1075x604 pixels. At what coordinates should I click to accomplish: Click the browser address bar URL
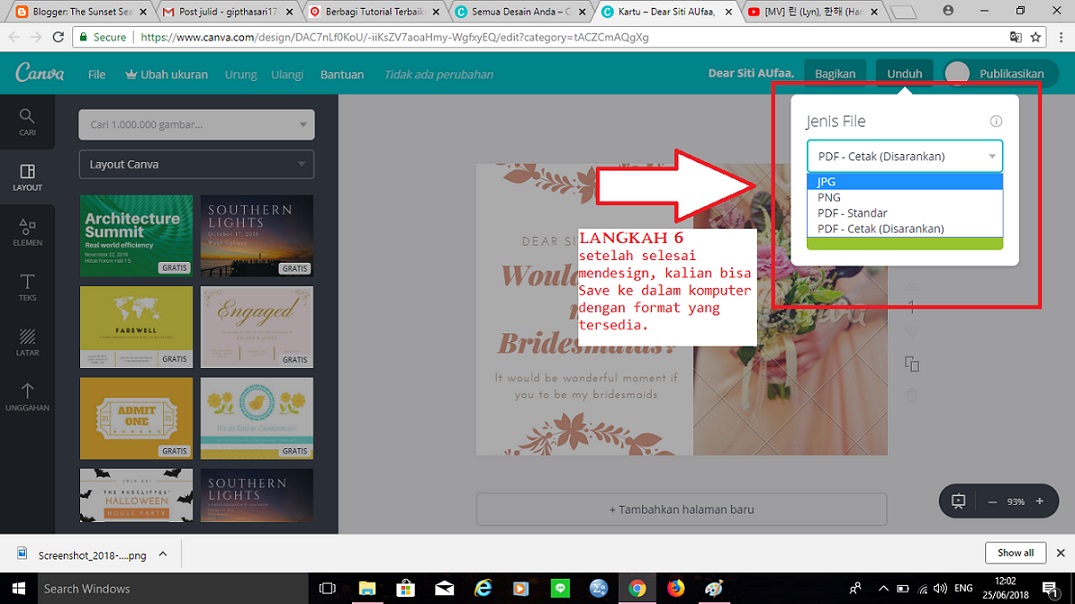(x=394, y=37)
